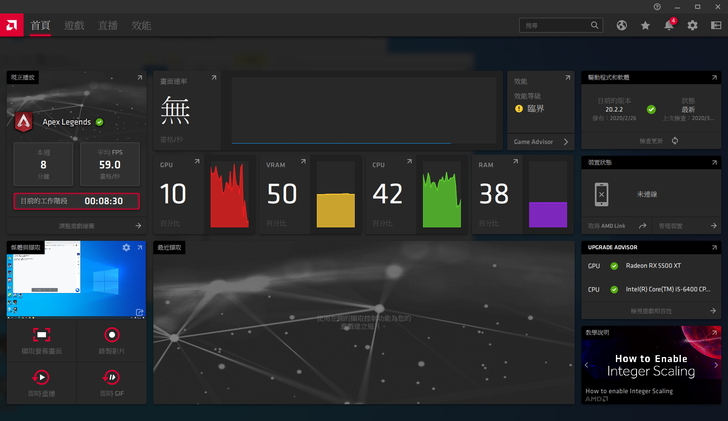Click the search magnifier icon
This screenshot has width=728, height=421.
tap(595, 25)
